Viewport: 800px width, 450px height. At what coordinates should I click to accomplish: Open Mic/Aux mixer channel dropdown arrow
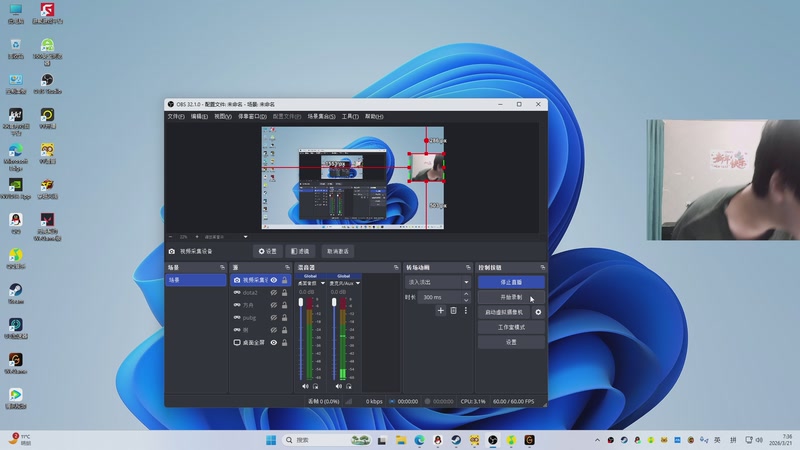357,283
